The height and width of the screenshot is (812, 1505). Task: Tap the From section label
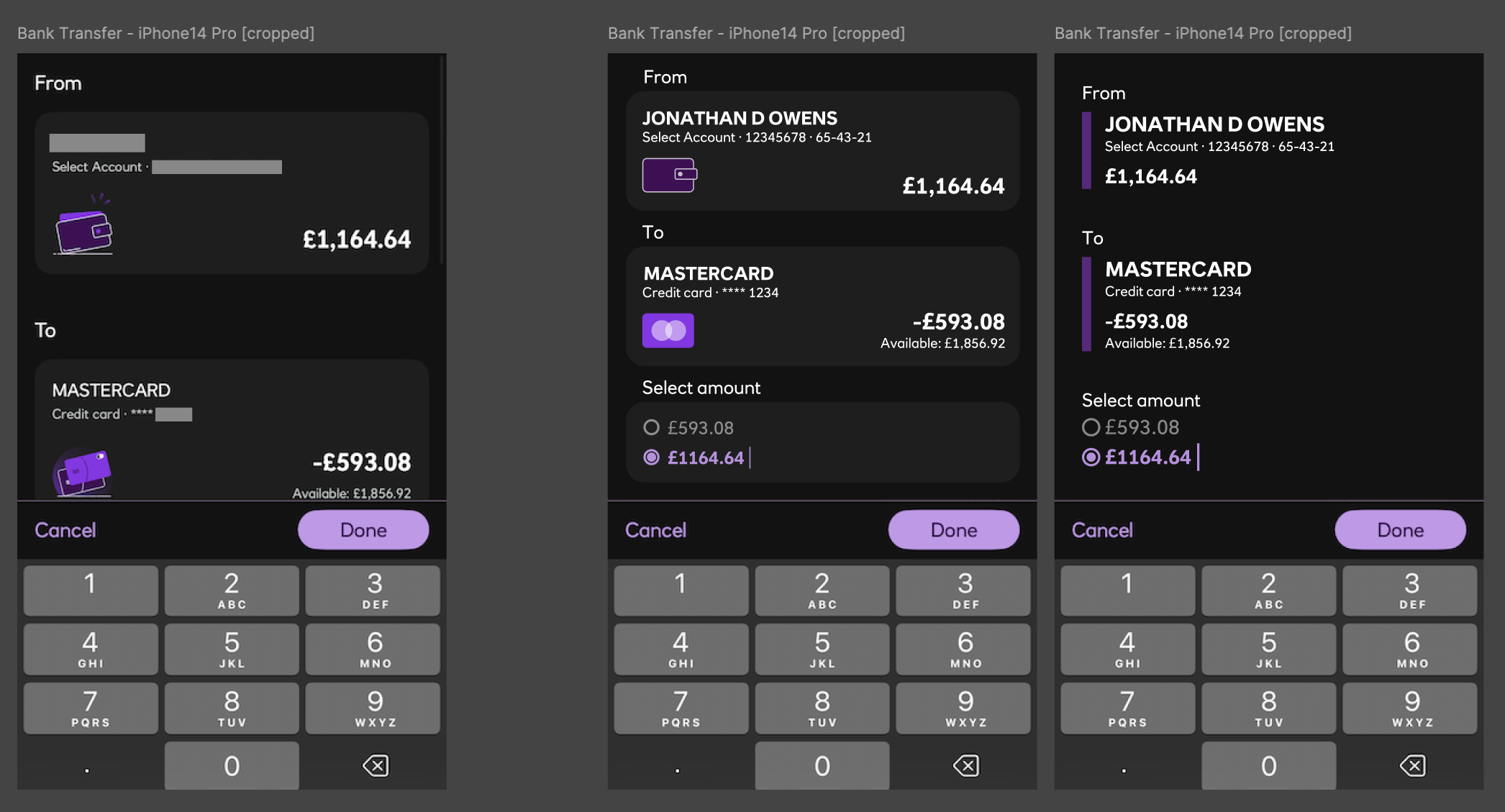pos(664,77)
